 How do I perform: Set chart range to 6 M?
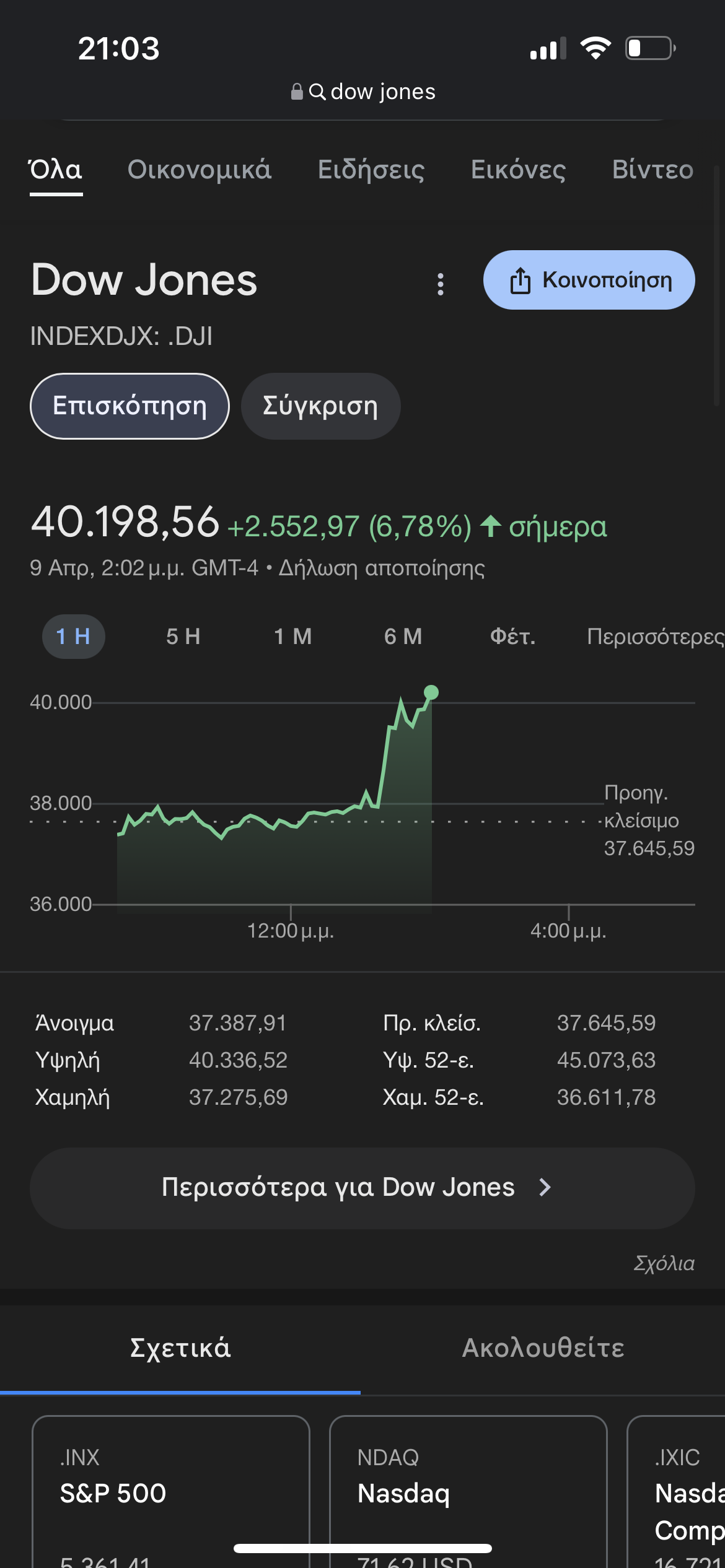(403, 637)
